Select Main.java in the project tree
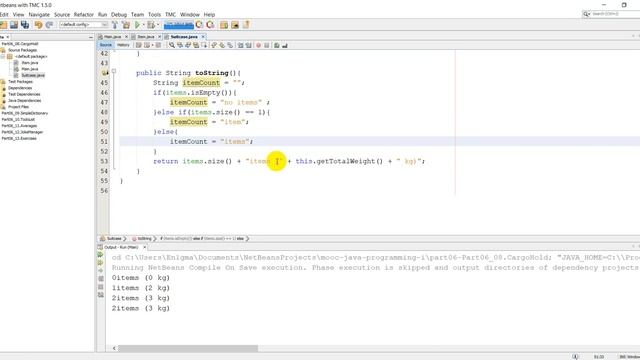This screenshot has height=360, width=640. [x=30, y=69]
